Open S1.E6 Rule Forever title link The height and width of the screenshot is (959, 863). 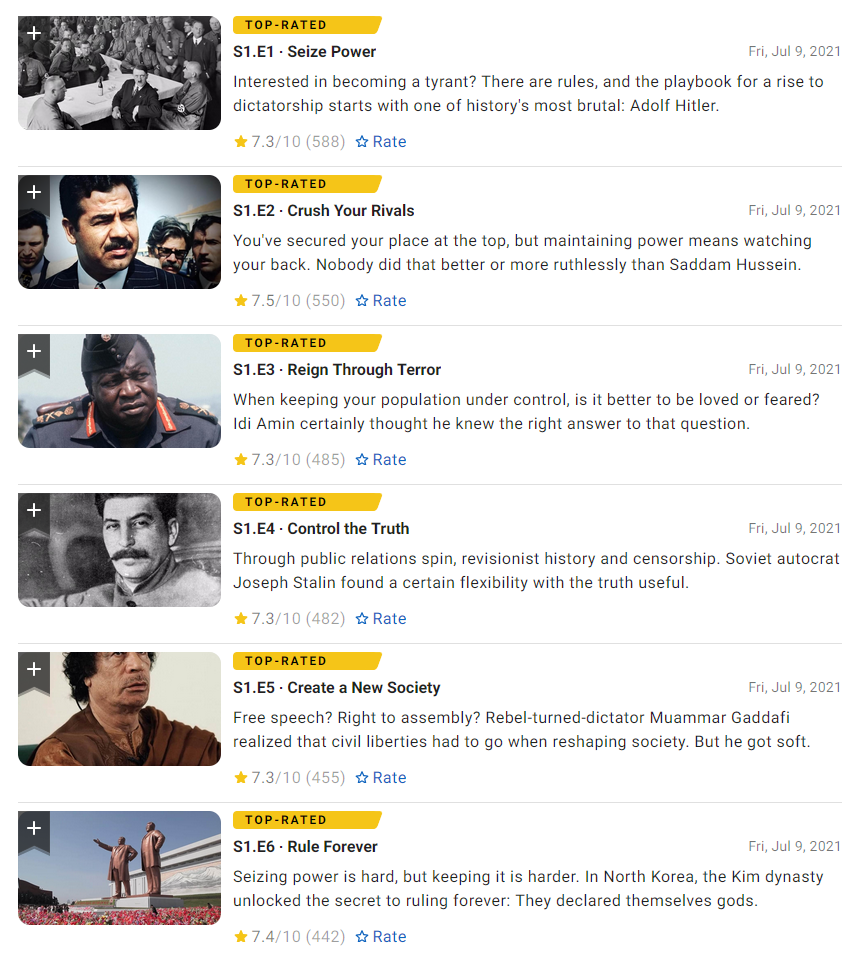[x=305, y=847]
